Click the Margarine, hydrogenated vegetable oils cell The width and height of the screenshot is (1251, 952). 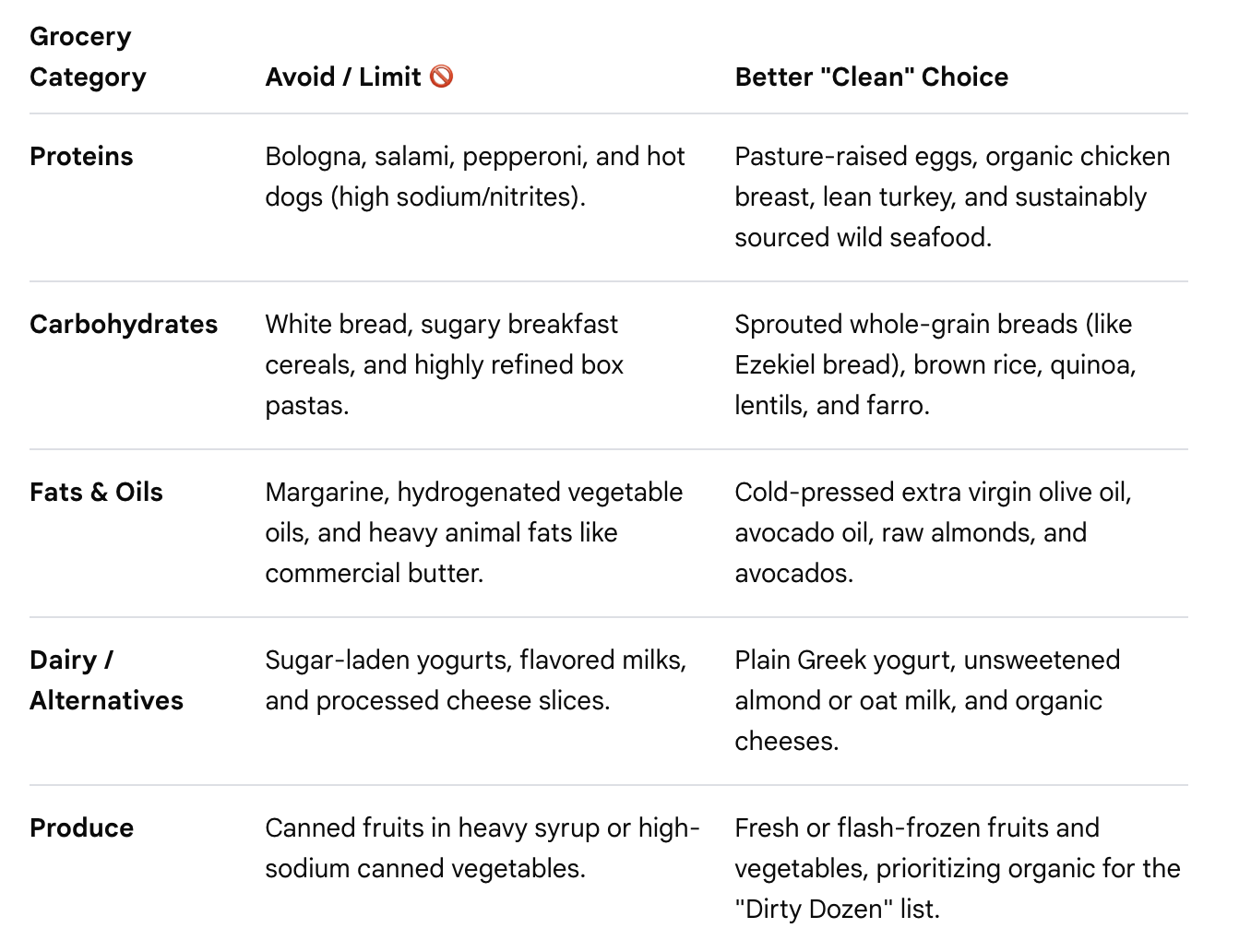coord(474,532)
